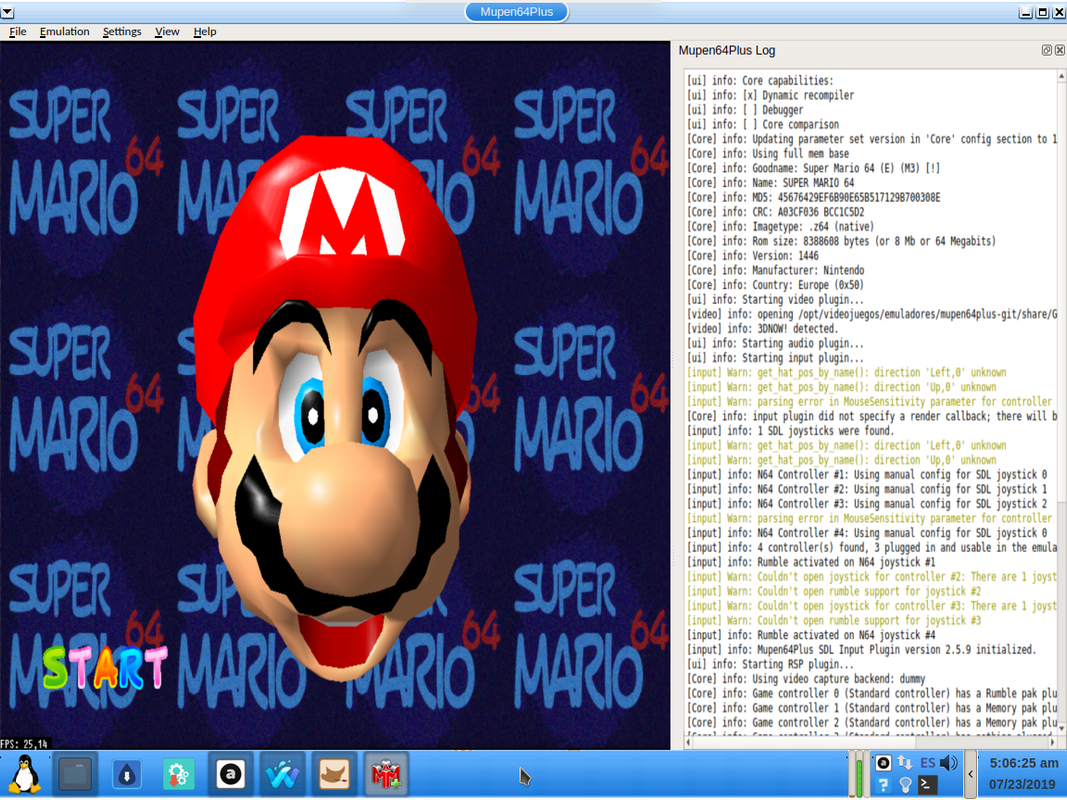
Task: Click the blue download-drop taskbar icon
Action: tap(127, 774)
